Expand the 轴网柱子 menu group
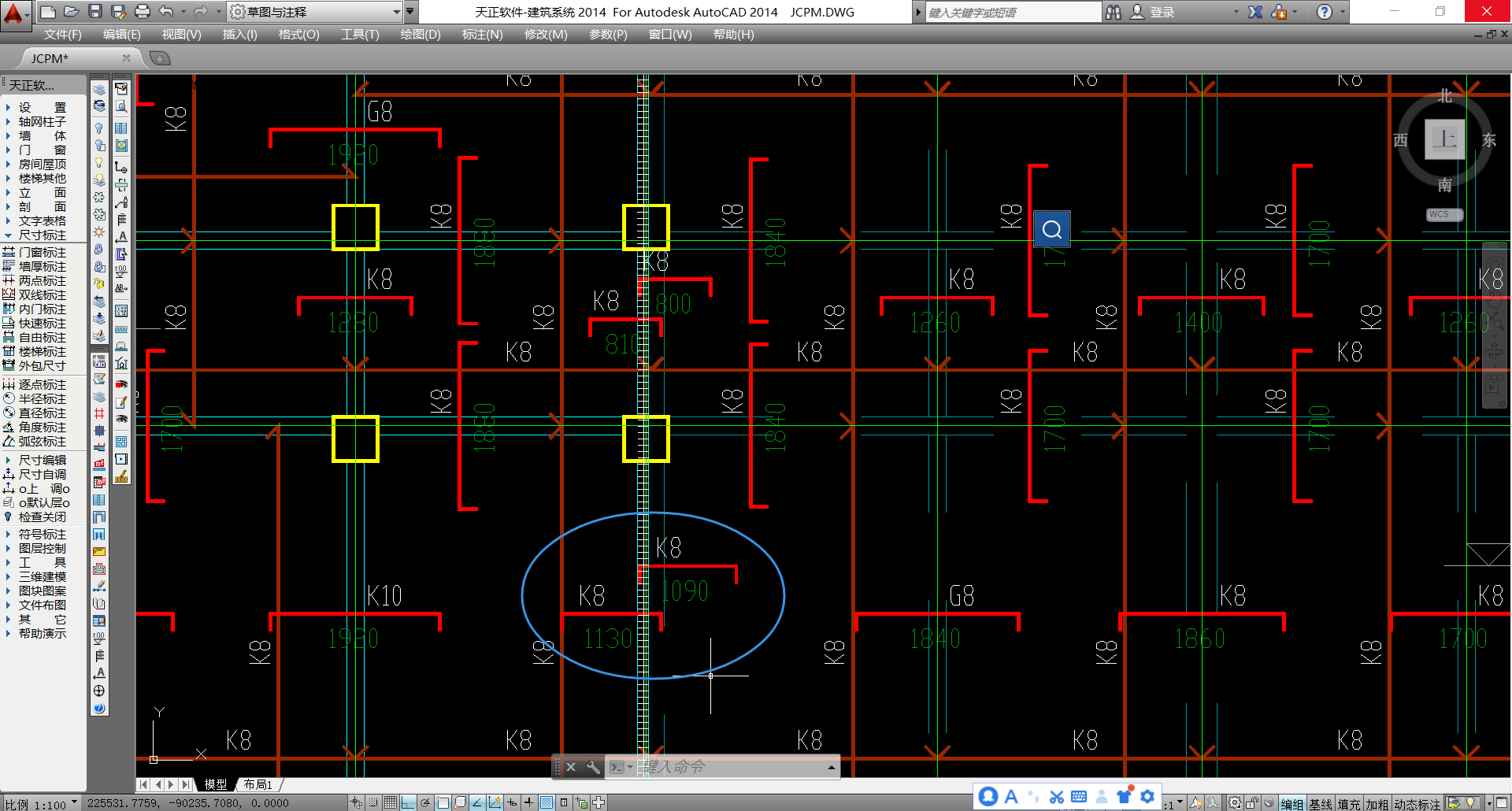The width and height of the screenshot is (1512, 811). point(42,121)
